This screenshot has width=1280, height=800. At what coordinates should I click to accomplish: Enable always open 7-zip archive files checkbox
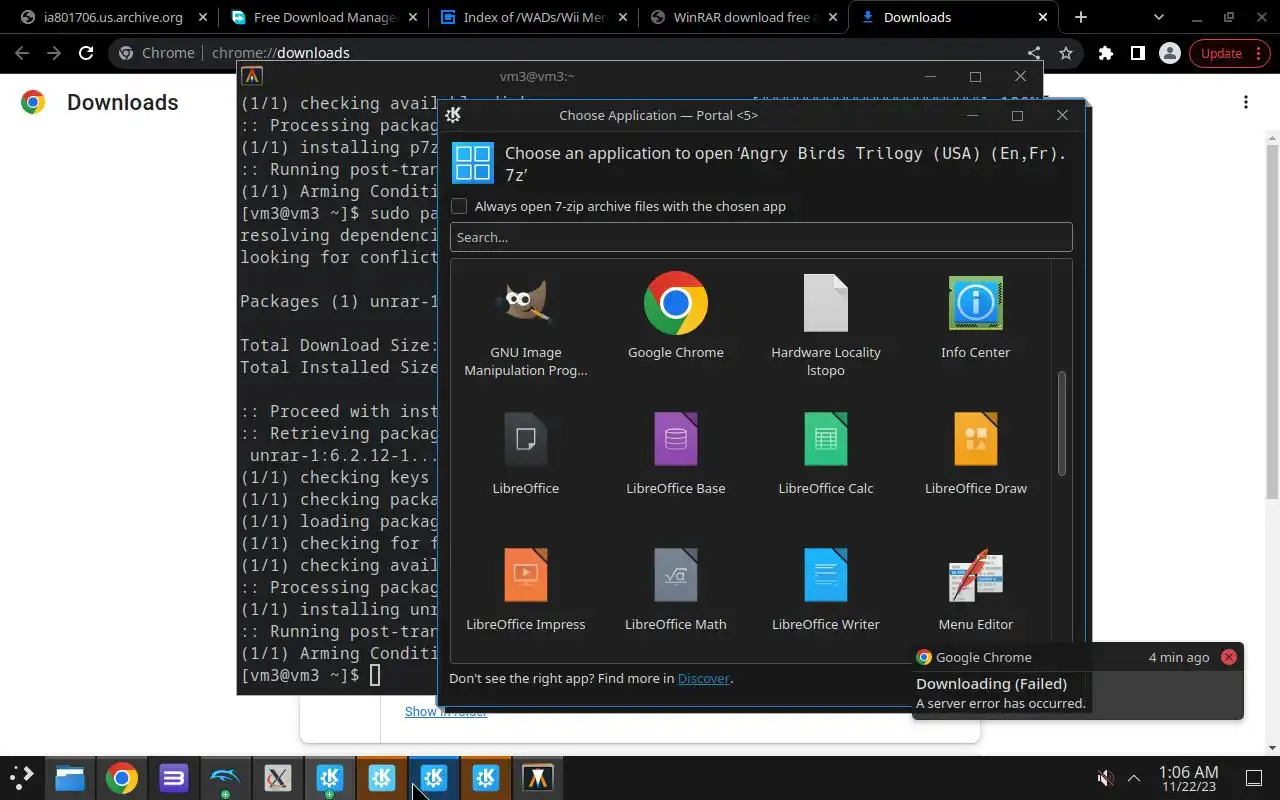click(459, 206)
